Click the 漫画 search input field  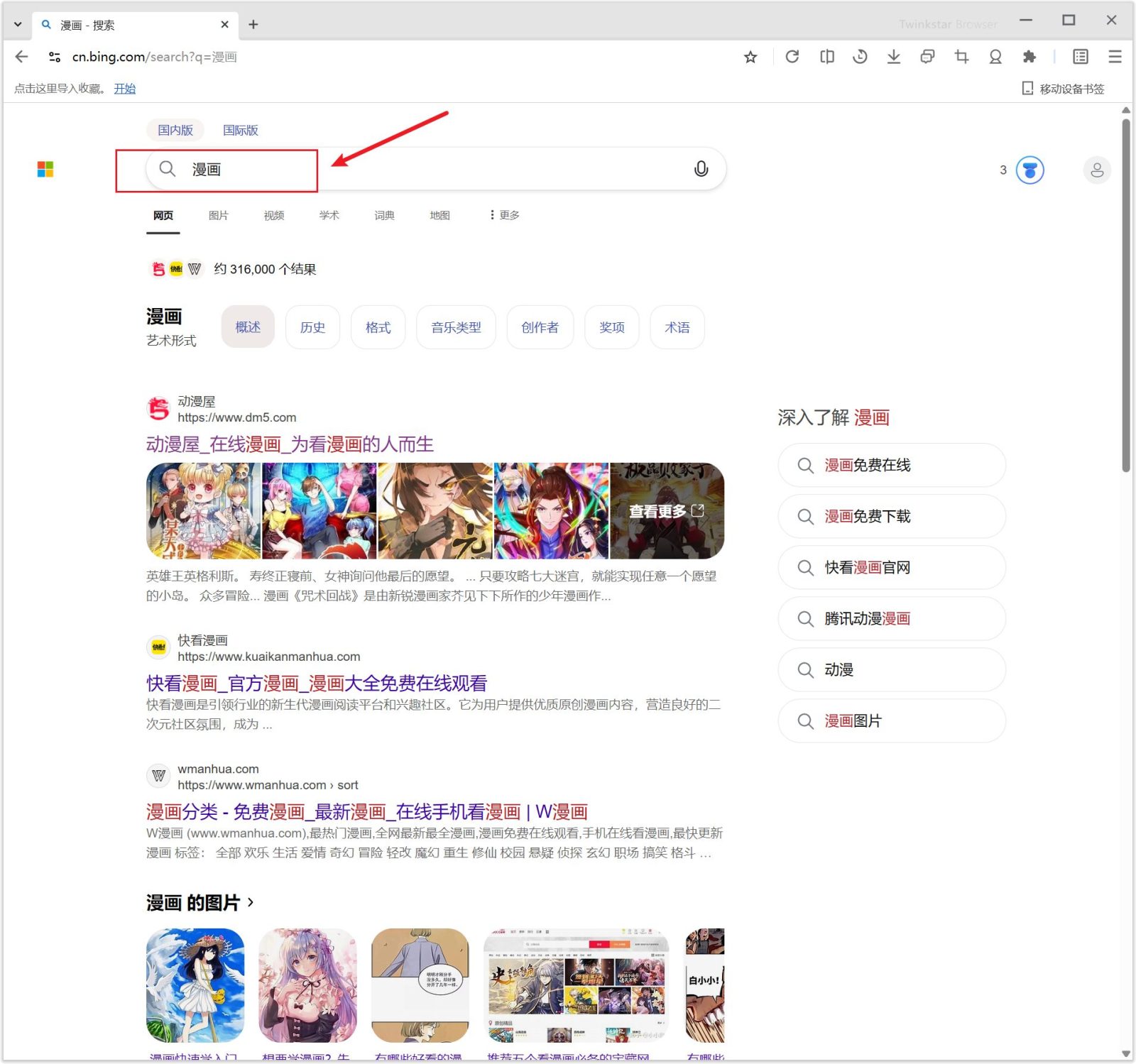coord(435,169)
